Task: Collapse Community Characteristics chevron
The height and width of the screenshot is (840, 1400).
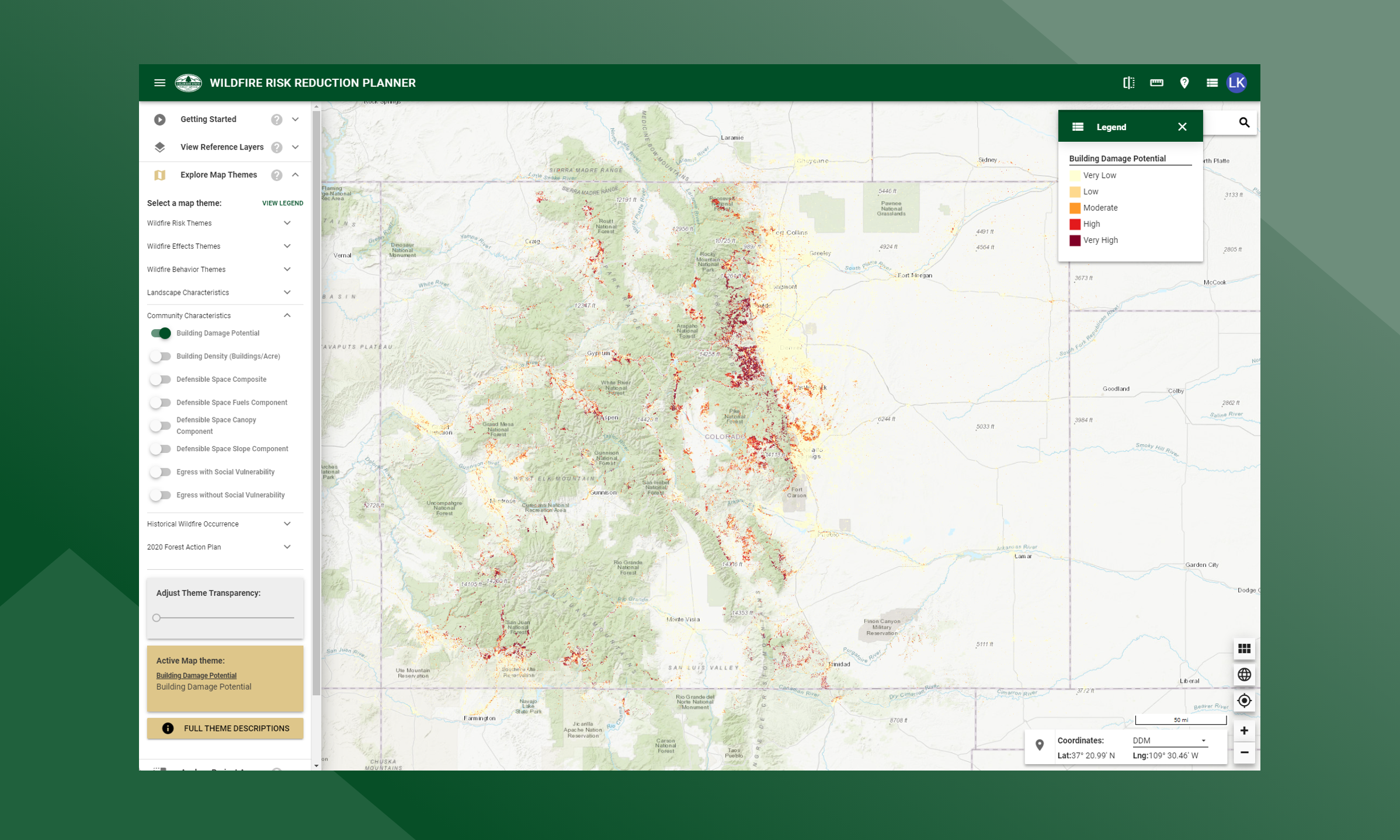Action: coord(287,316)
